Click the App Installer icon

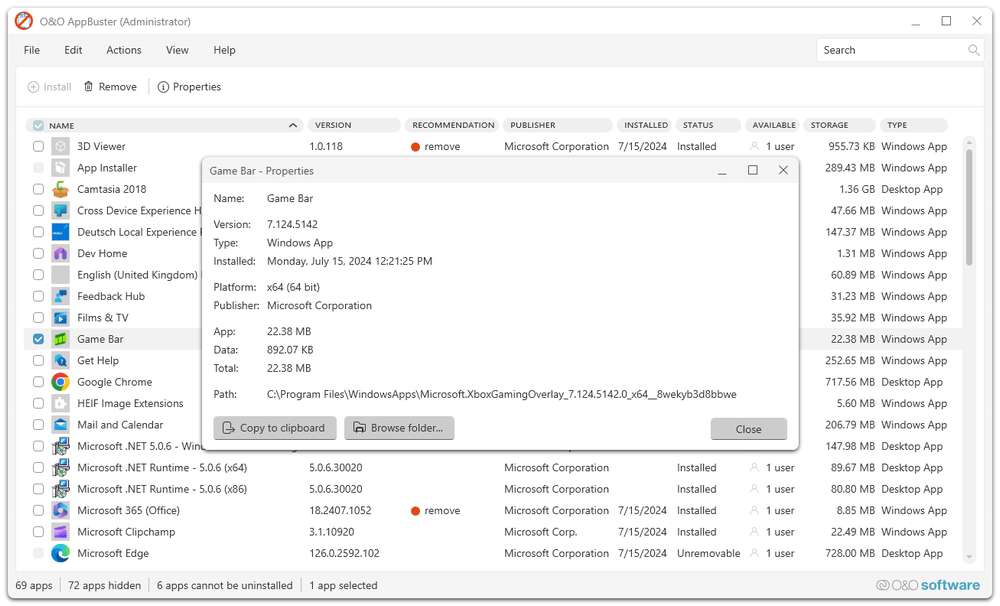[x=60, y=168]
